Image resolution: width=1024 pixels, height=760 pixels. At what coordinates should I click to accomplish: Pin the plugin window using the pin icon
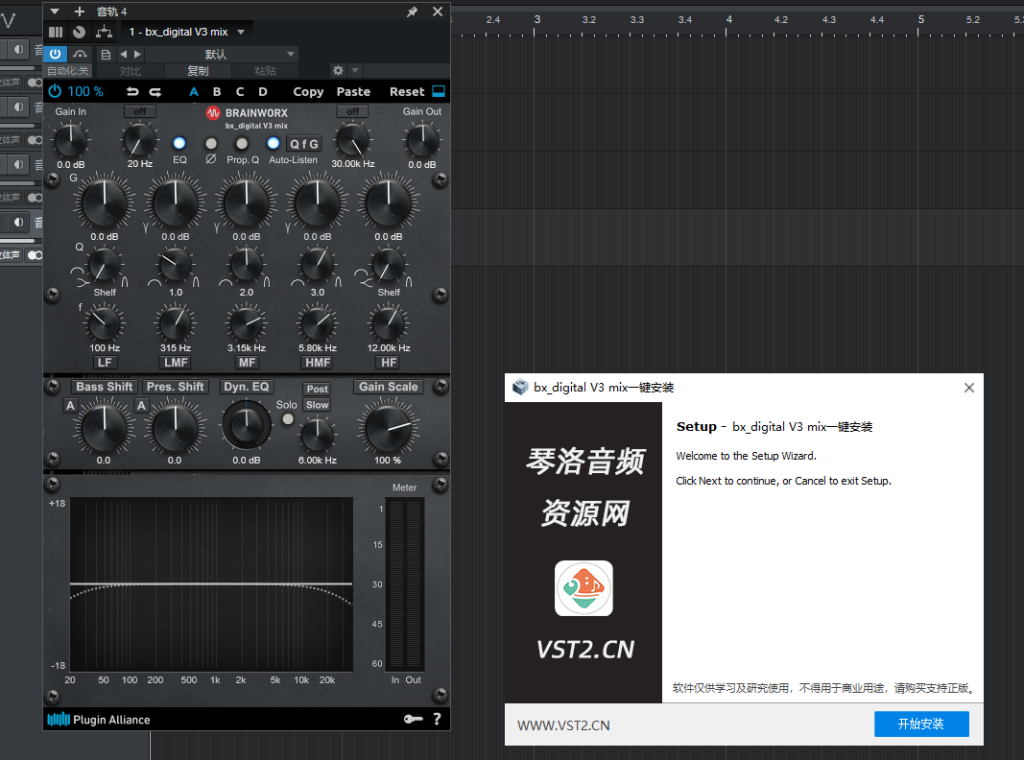click(x=411, y=11)
